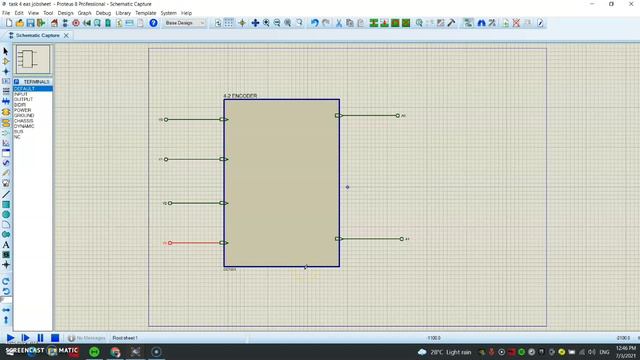640x360 pixels.
Task: Pause the simulation
Action: (x=40, y=338)
